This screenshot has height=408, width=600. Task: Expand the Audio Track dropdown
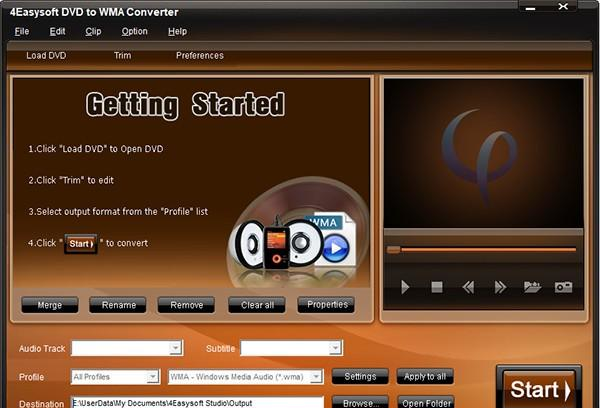pyautogui.click(x=175, y=348)
